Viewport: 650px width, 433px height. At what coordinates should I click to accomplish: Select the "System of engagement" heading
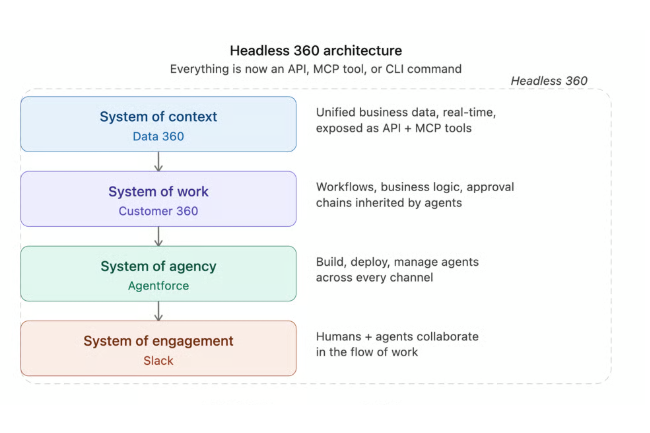tap(158, 341)
